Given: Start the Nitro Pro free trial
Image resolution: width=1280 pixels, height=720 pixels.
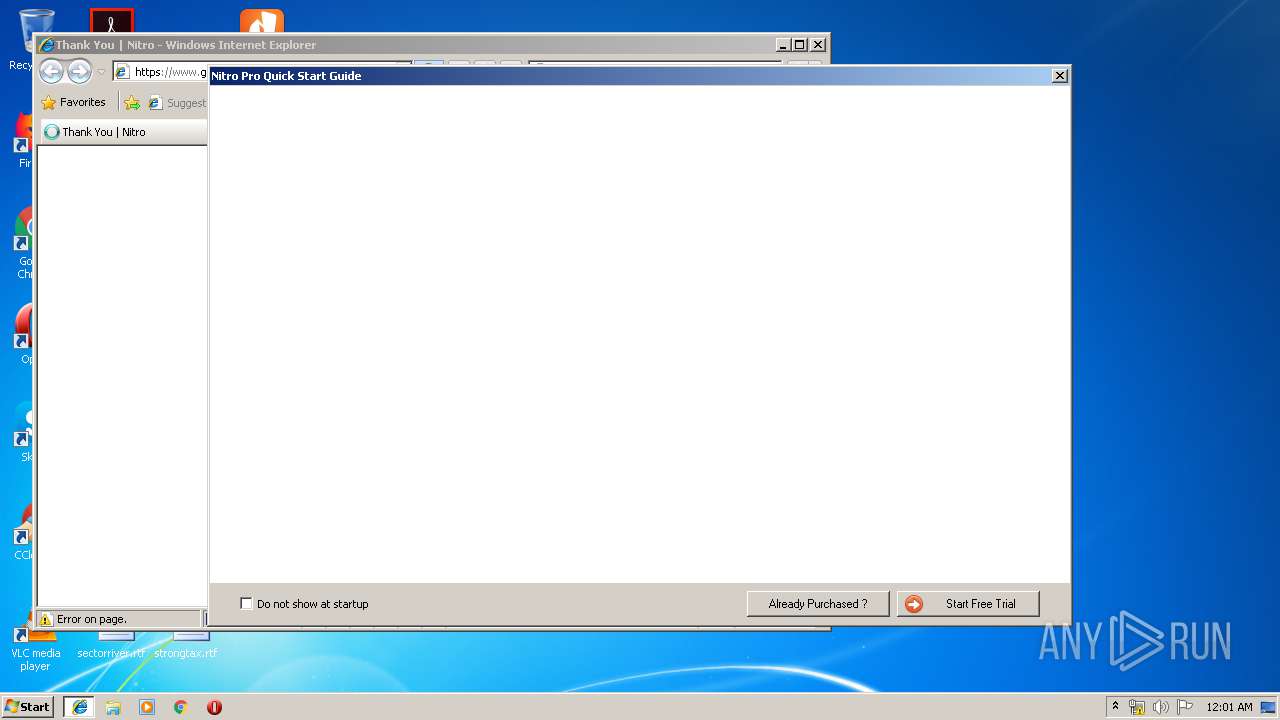Looking at the screenshot, I should (x=968, y=604).
